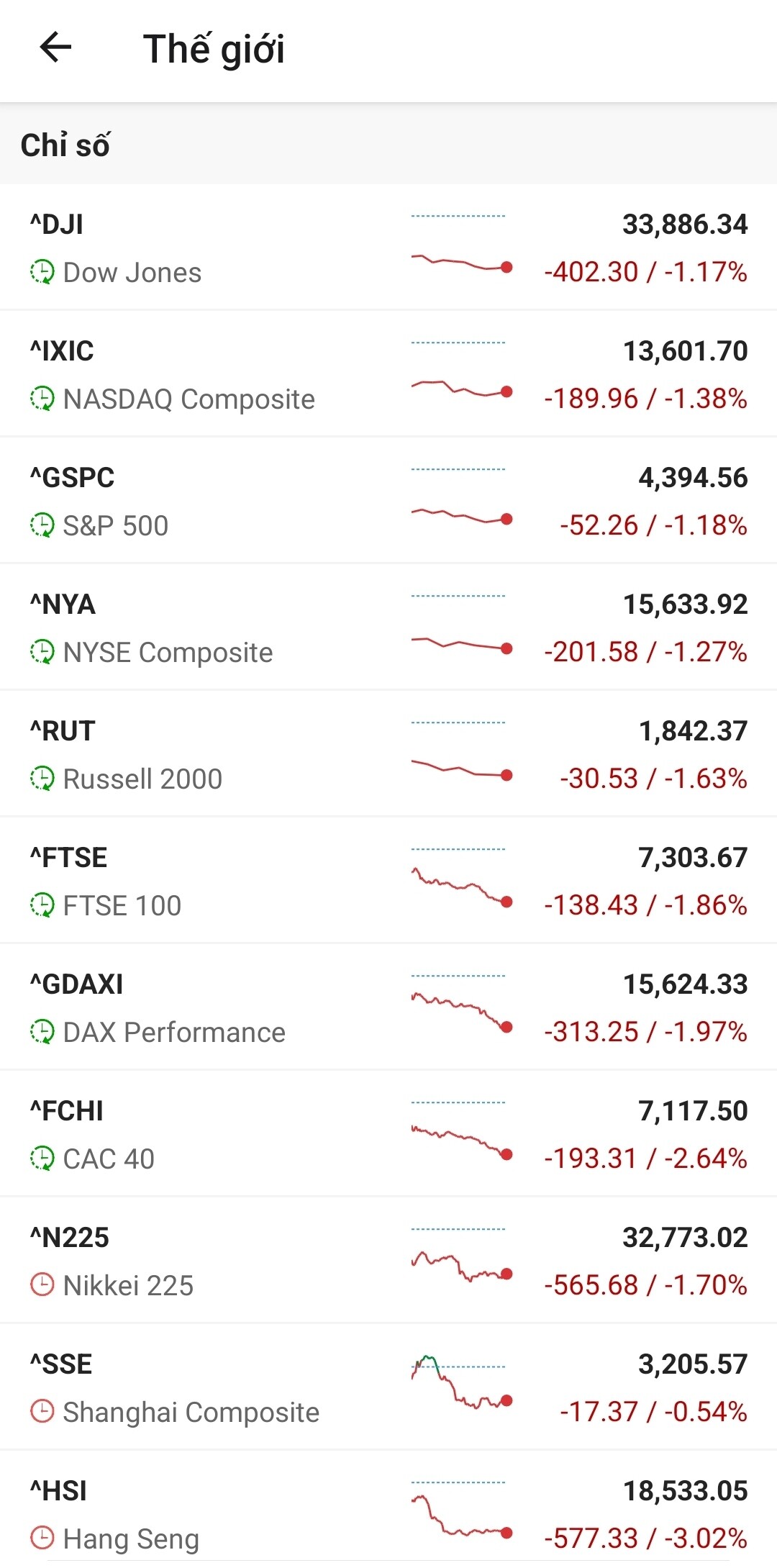Click the Hang Seng price 18,533.05
This screenshot has width=777, height=1568.
[685, 1491]
